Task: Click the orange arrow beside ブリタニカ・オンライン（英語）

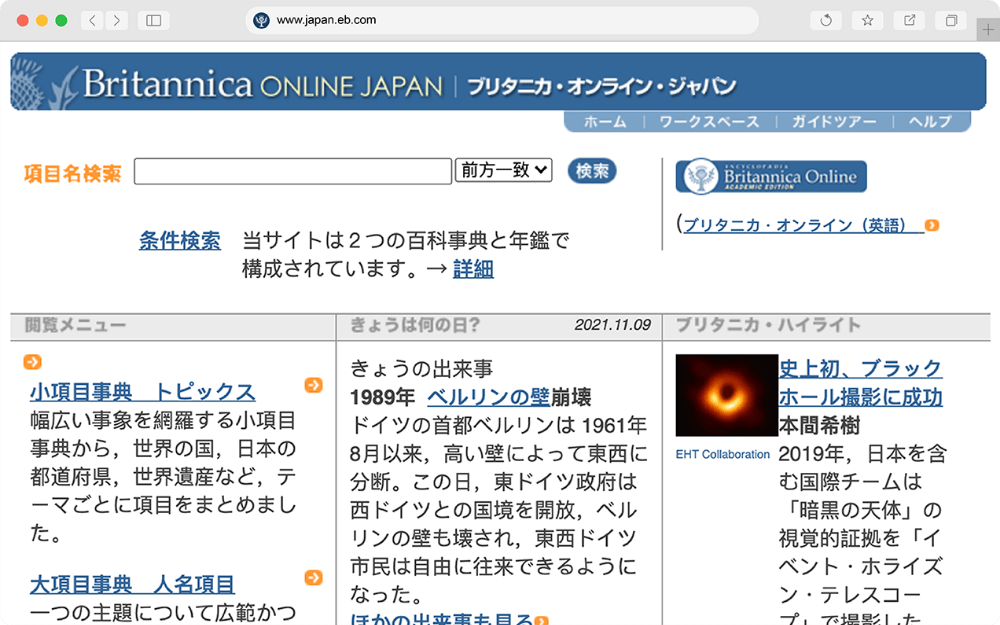Action: (932, 225)
